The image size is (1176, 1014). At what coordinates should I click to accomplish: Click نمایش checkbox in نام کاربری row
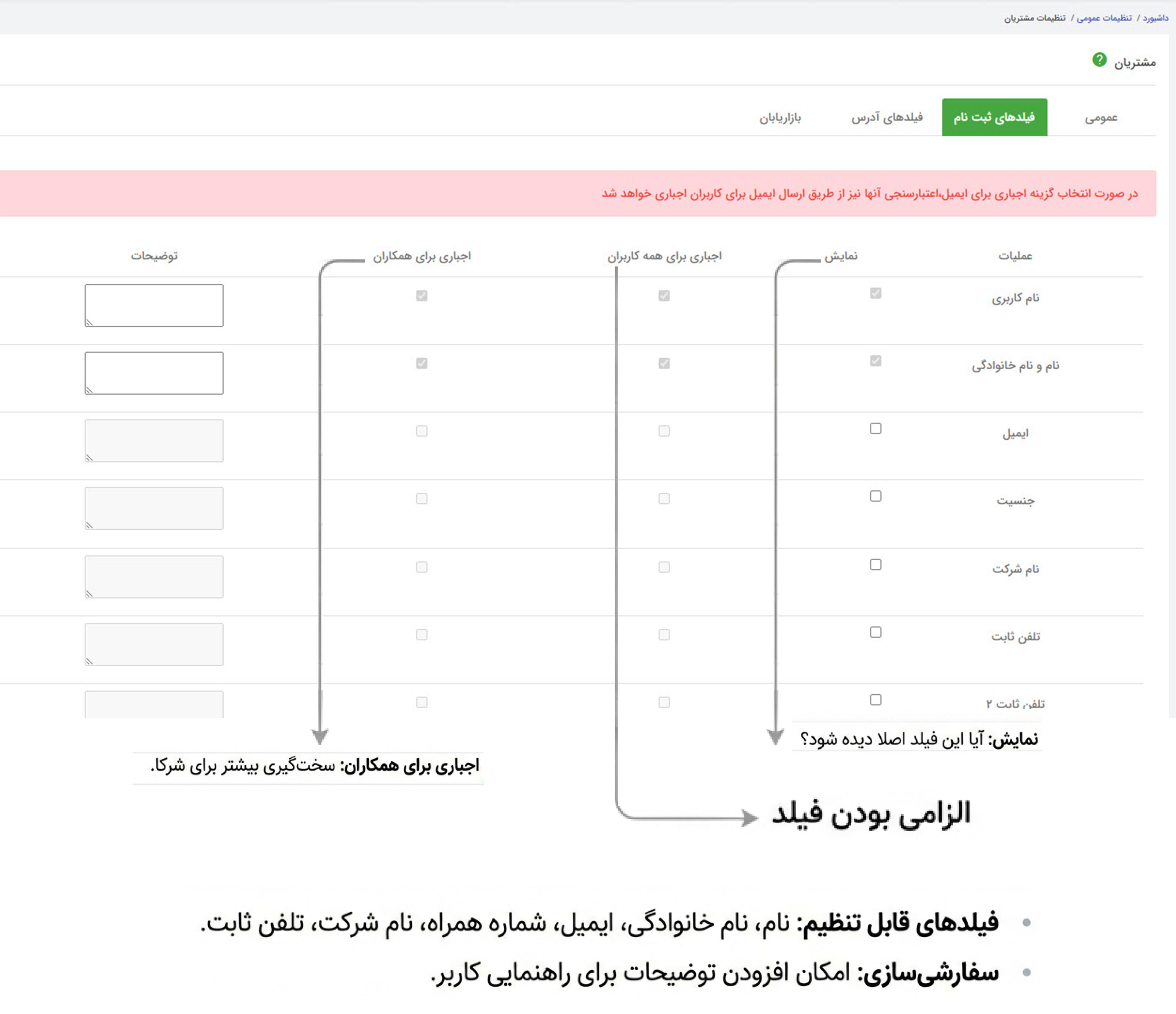click(876, 293)
